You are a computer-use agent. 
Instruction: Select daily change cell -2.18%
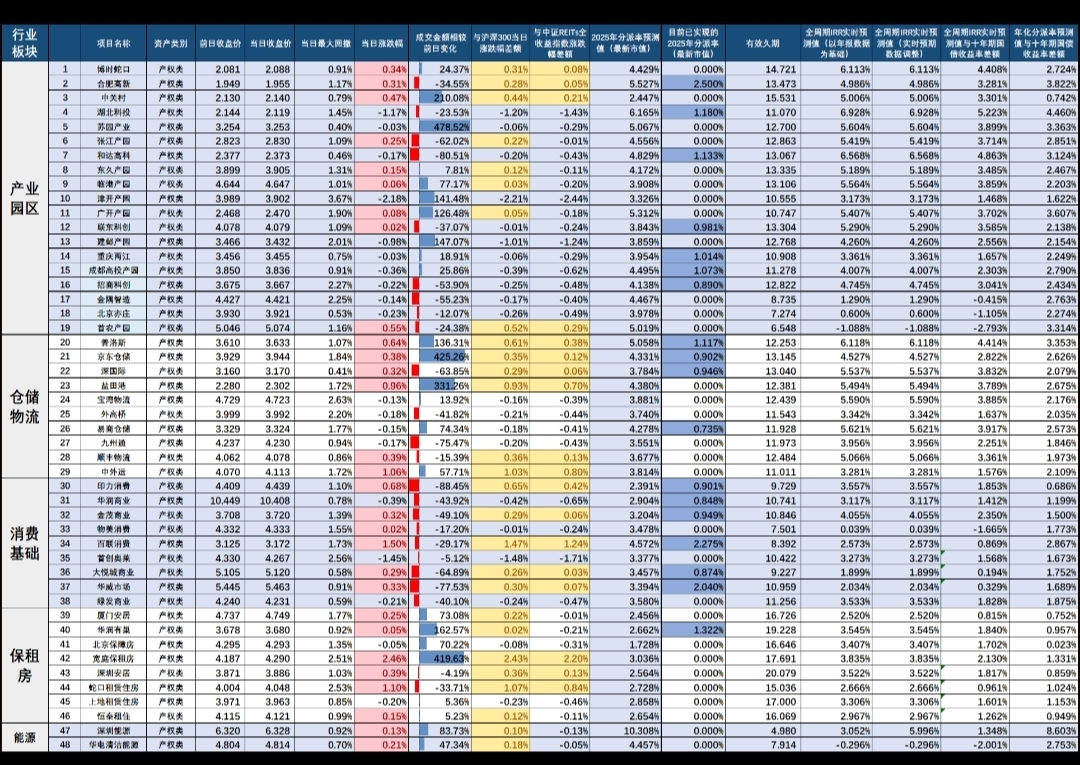(x=382, y=198)
